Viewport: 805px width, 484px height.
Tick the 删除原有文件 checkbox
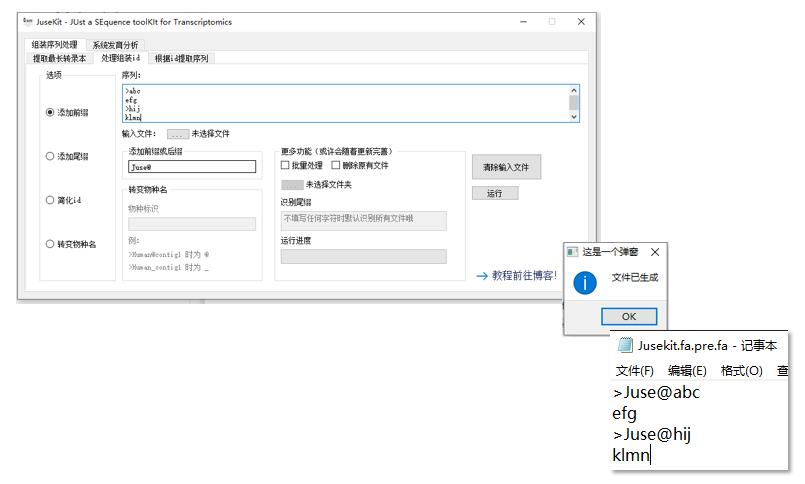click(x=336, y=165)
